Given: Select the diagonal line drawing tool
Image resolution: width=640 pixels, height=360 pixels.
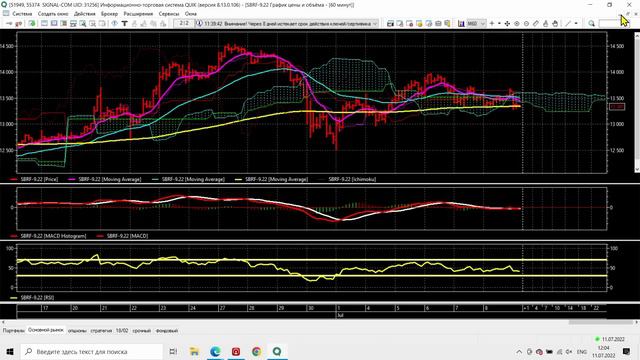Looking at the screenshot, I should 568,24.
